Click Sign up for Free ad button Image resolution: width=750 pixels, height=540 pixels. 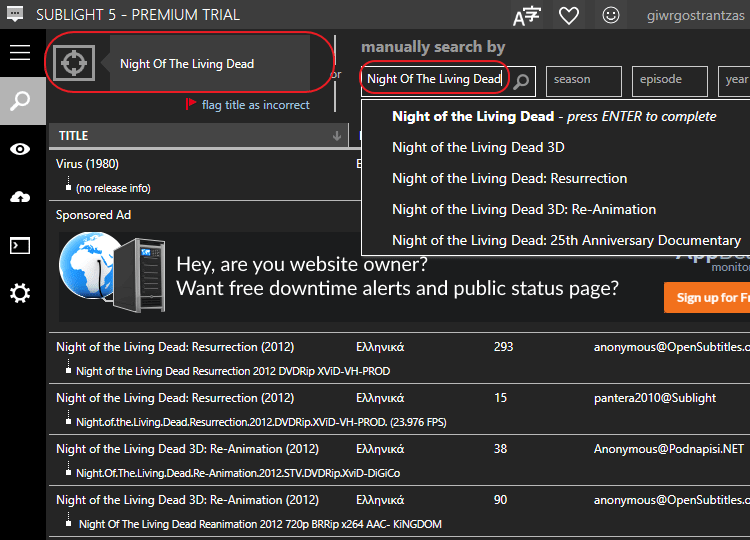pos(707,298)
